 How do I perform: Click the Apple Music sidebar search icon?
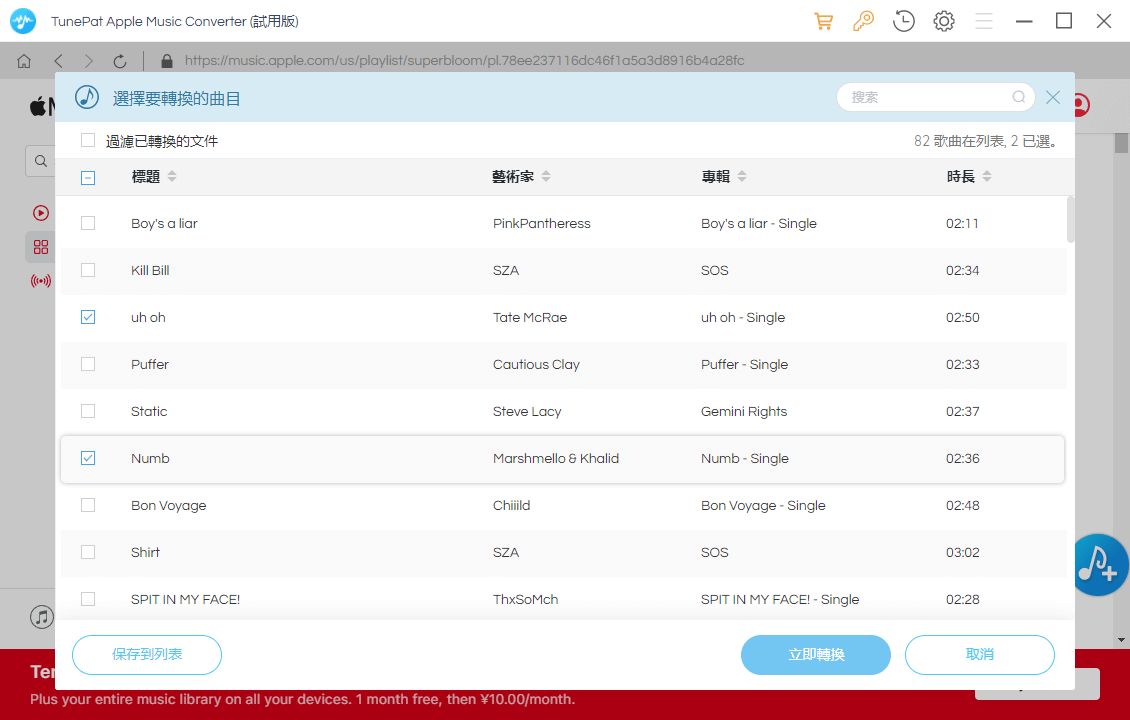click(x=41, y=161)
